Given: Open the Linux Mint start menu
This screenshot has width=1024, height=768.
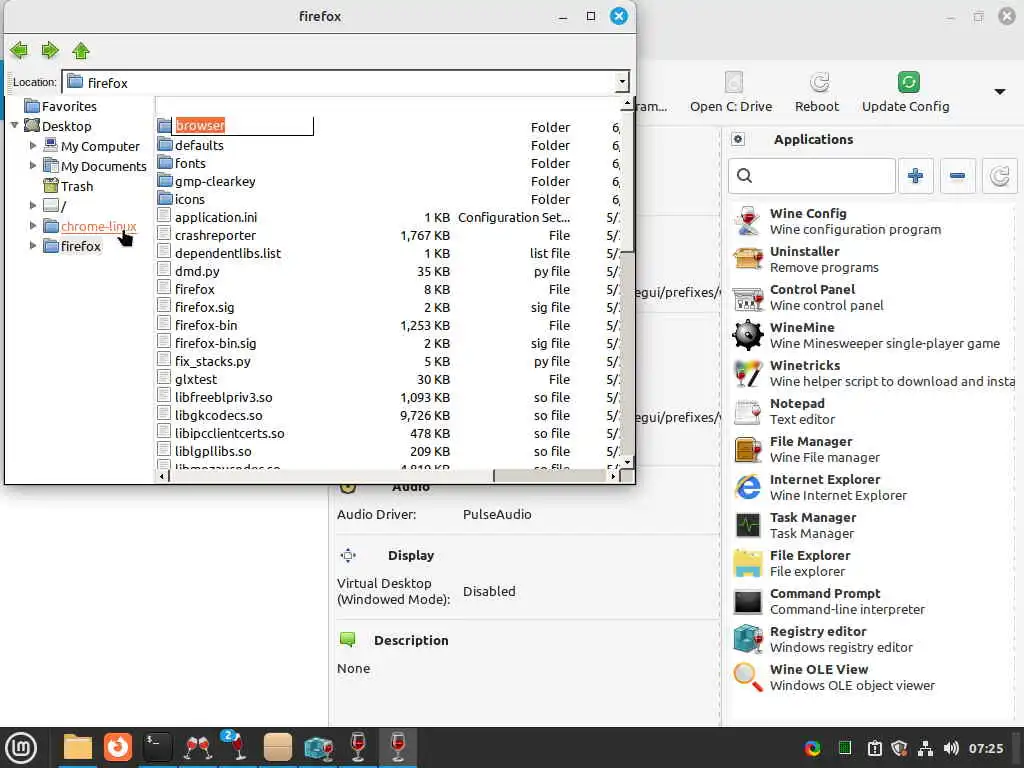Looking at the screenshot, I should pos(21,747).
